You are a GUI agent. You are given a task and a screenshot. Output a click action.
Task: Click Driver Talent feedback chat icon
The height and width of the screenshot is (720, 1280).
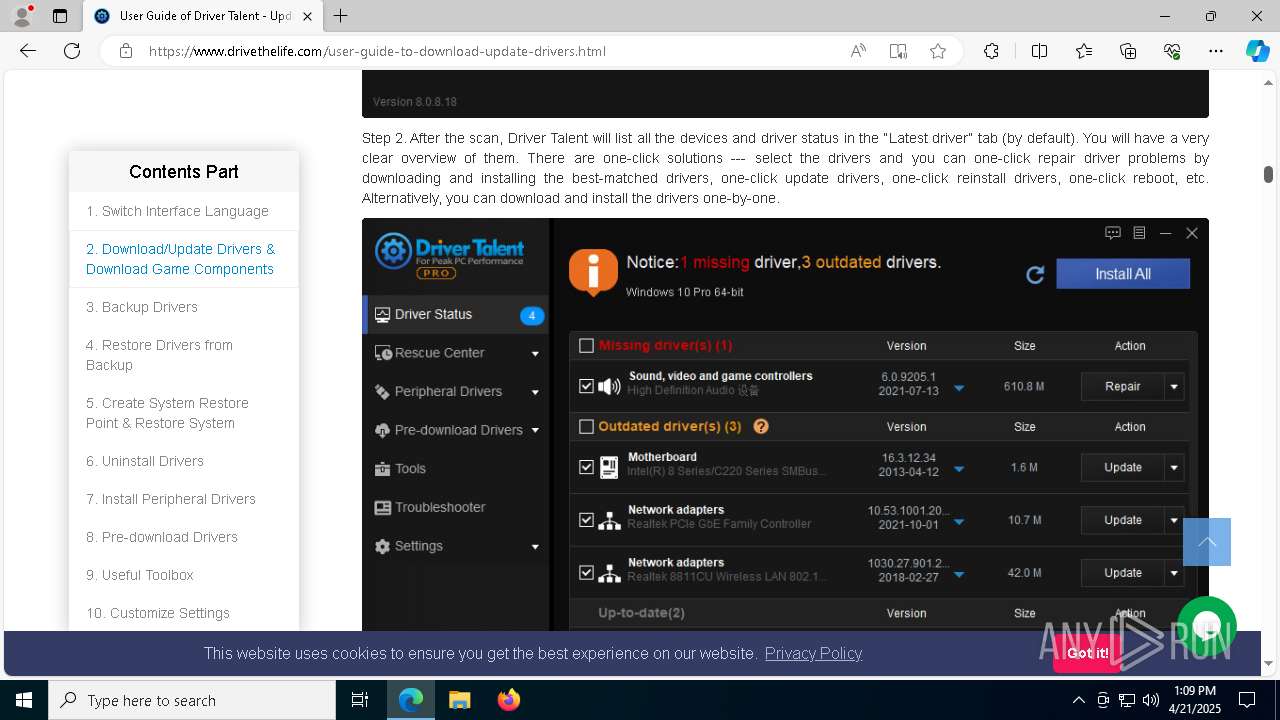coord(1113,233)
